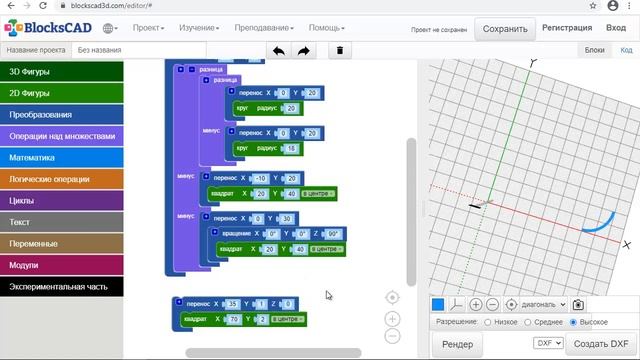Open browser profile icon

click(613, 5)
